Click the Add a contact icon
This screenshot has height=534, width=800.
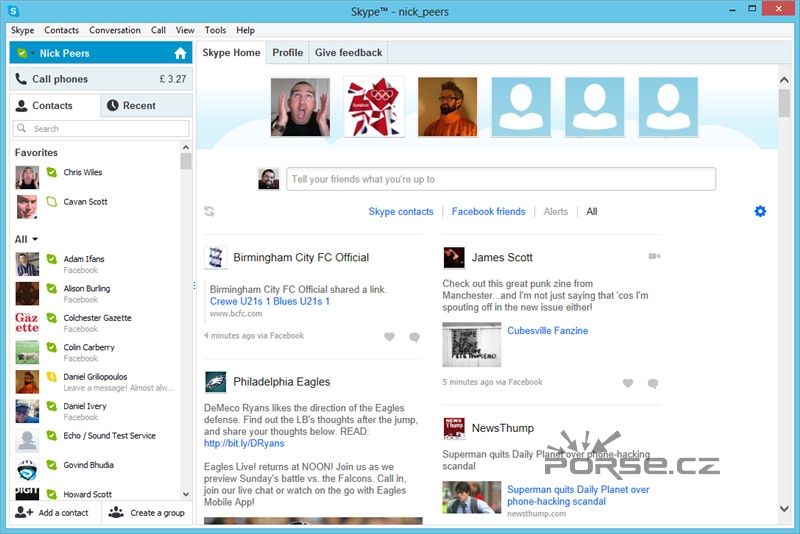(x=24, y=512)
